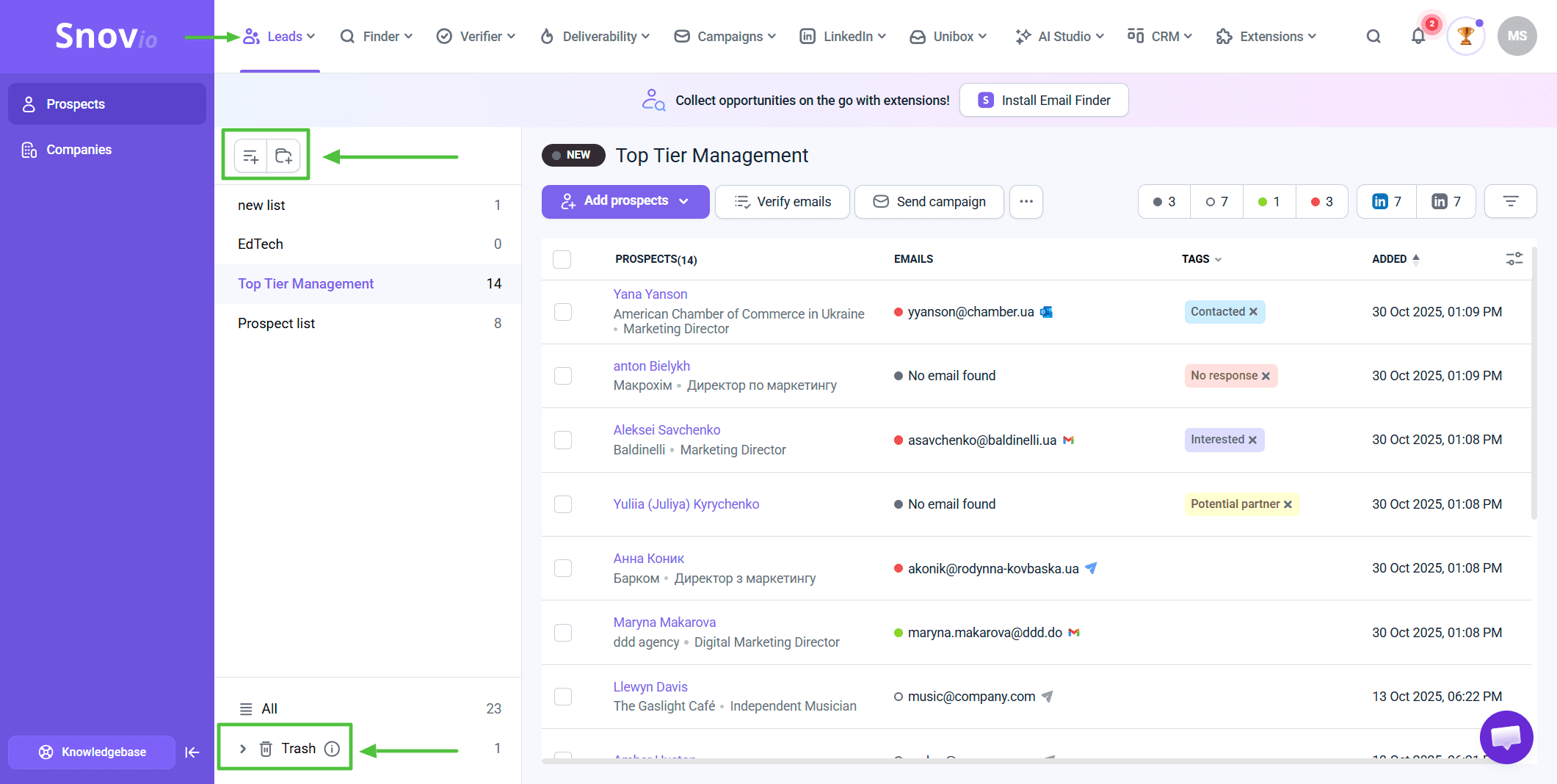Click the create new folder icon
The width and height of the screenshot is (1557, 784).
coord(283,156)
